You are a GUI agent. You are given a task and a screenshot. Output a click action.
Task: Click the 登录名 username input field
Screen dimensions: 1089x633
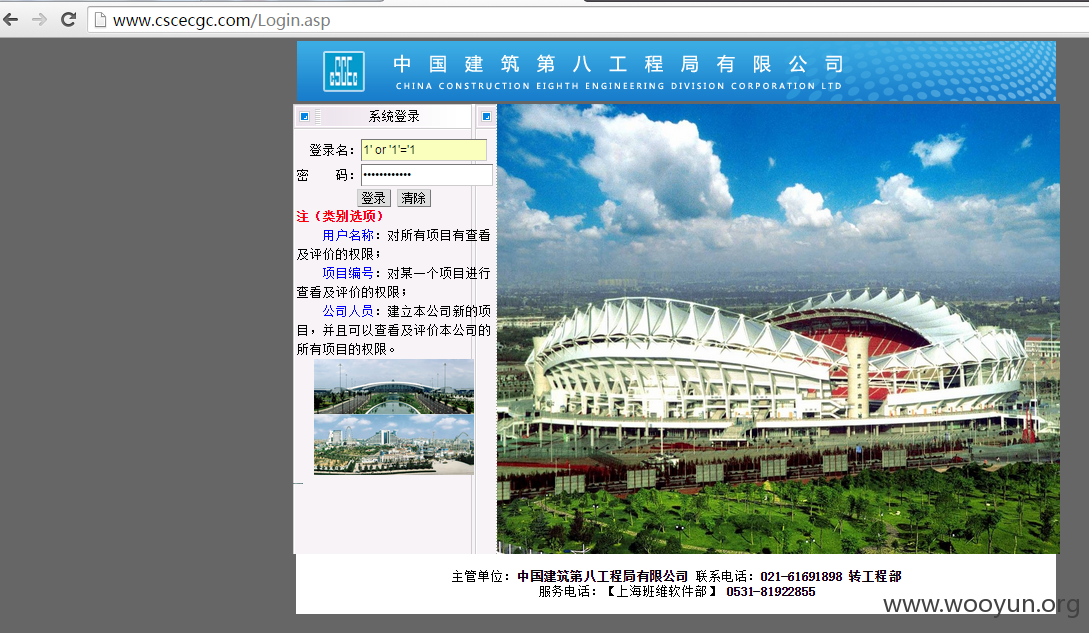pyautogui.click(x=424, y=149)
